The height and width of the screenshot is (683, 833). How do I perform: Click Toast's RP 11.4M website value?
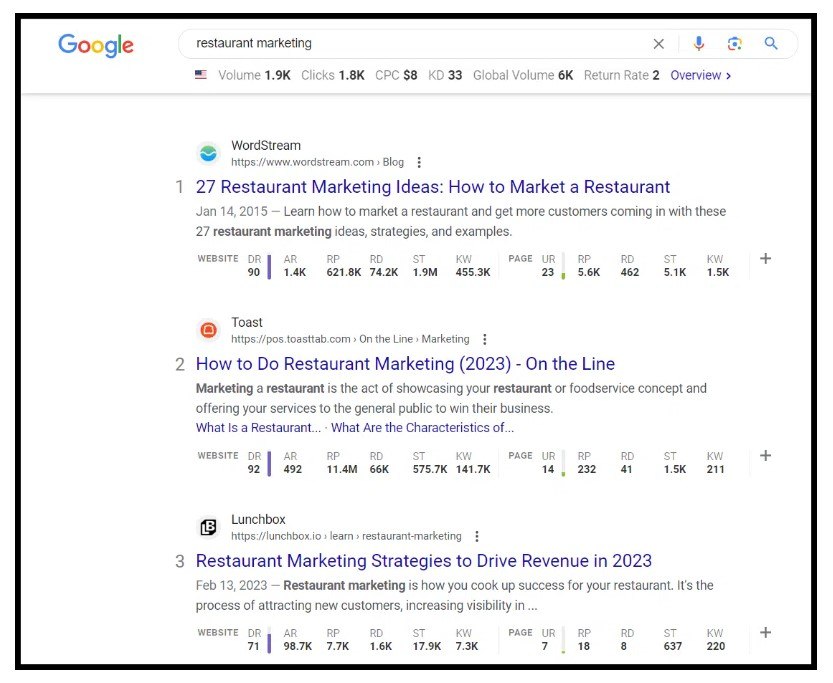tap(342, 469)
